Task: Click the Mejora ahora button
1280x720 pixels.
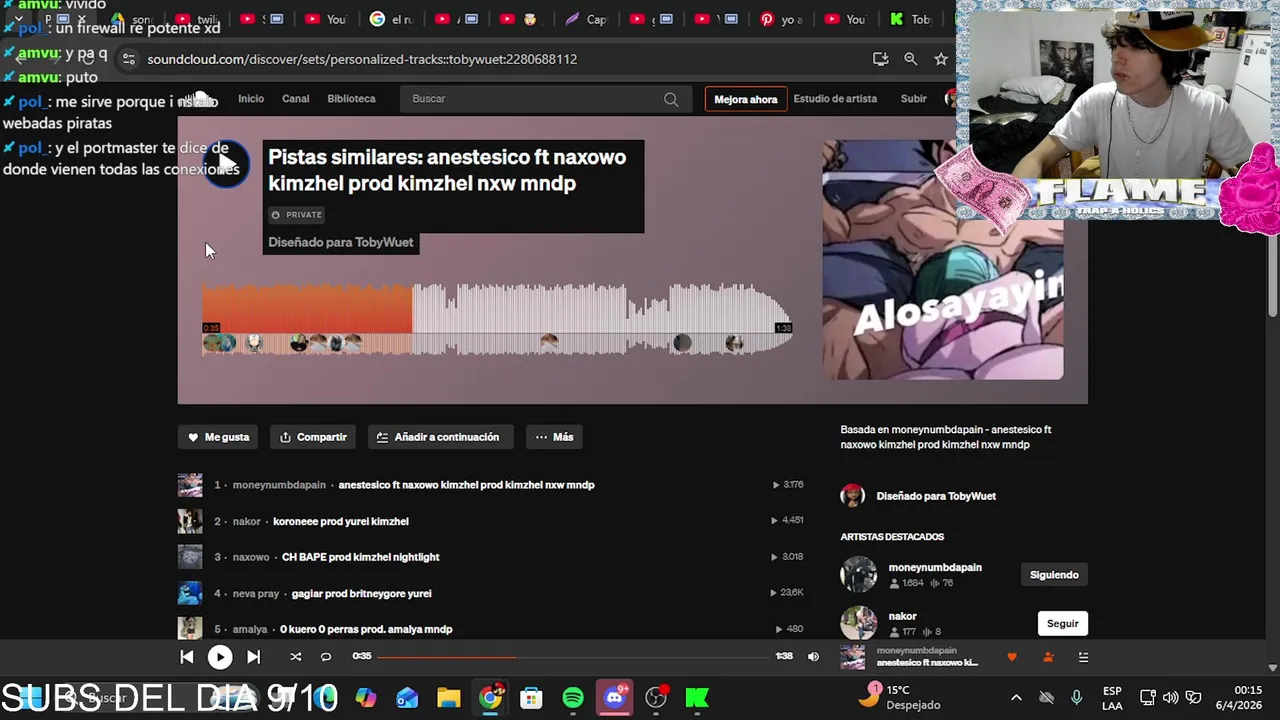Action: 746,99
